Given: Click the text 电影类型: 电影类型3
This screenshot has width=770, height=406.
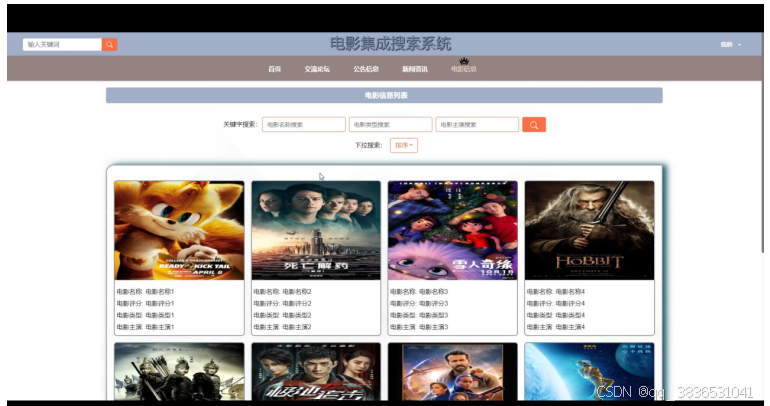Looking at the screenshot, I should pyautogui.click(x=419, y=315).
